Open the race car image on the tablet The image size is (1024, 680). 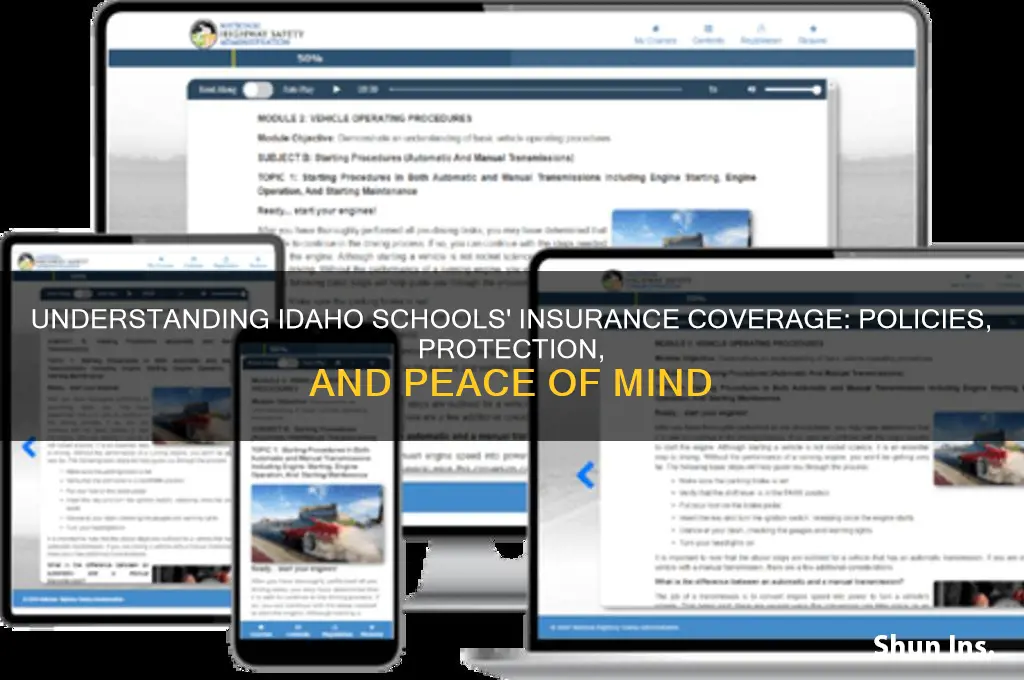(191, 415)
